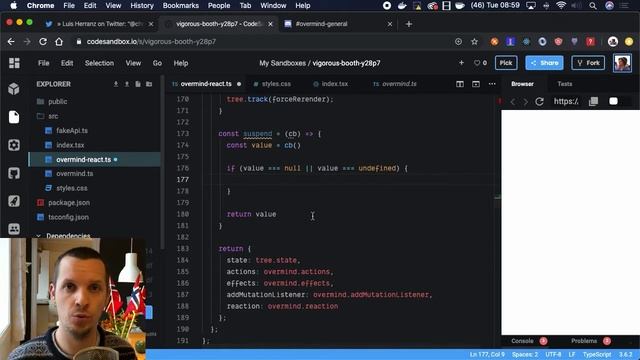
Task: Open a new Chrome tab
Action: coord(409,24)
